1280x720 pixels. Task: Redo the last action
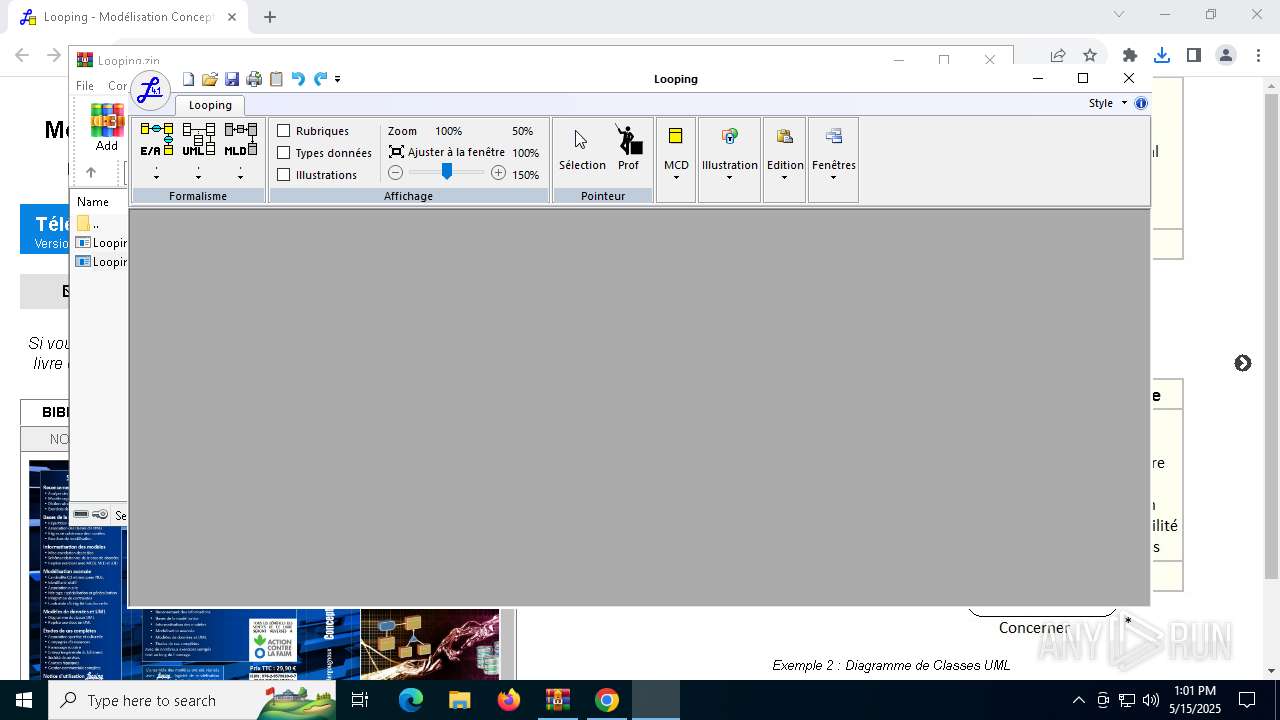320,79
